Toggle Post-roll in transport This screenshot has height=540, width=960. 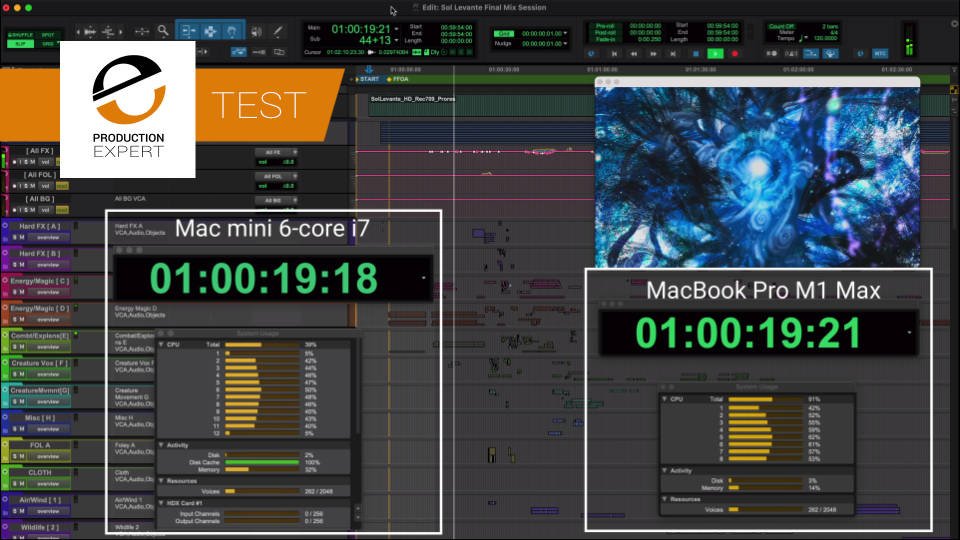[x=605, y=32]
